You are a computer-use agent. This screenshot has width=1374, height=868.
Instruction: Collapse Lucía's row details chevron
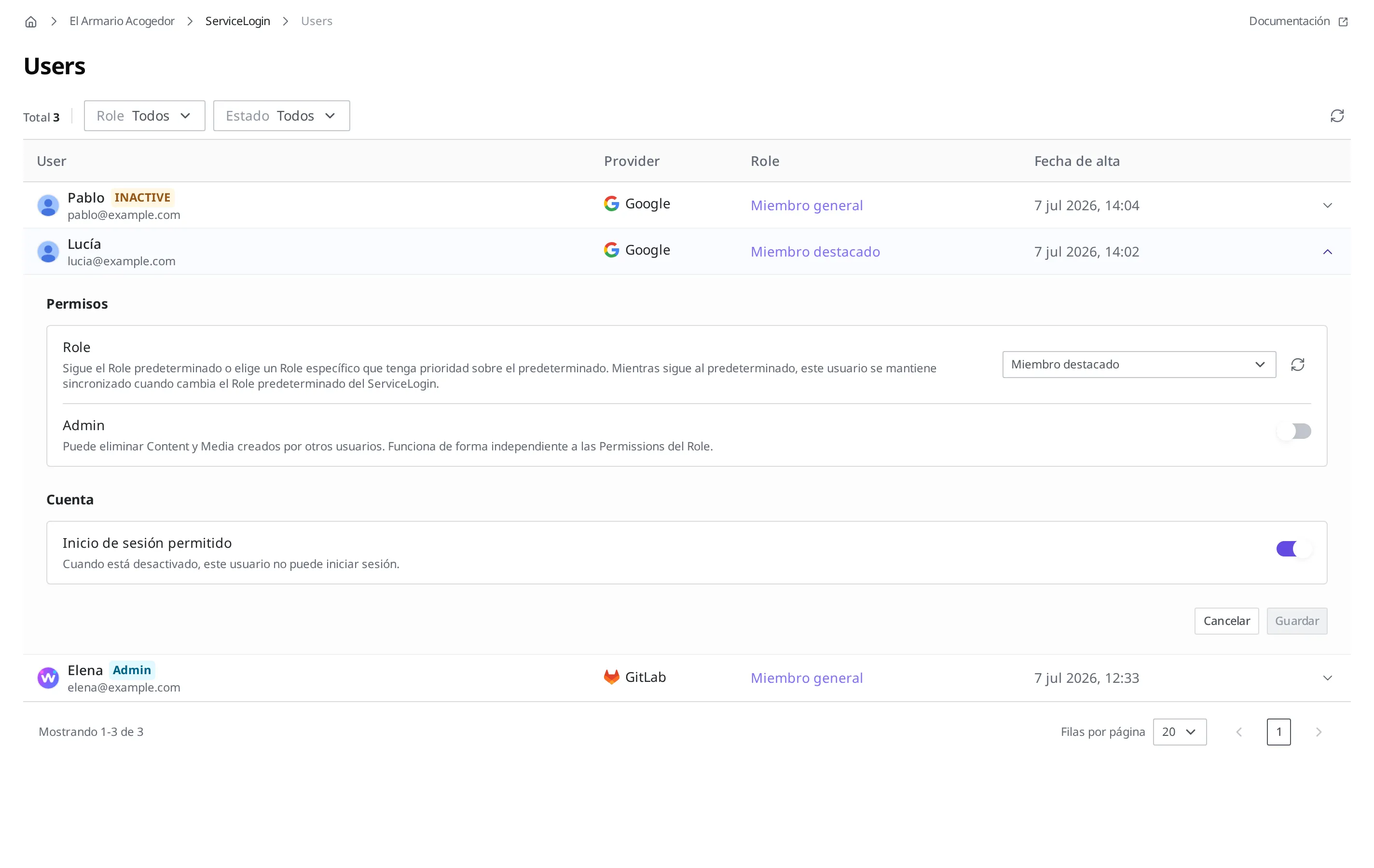click(1327, 252)
